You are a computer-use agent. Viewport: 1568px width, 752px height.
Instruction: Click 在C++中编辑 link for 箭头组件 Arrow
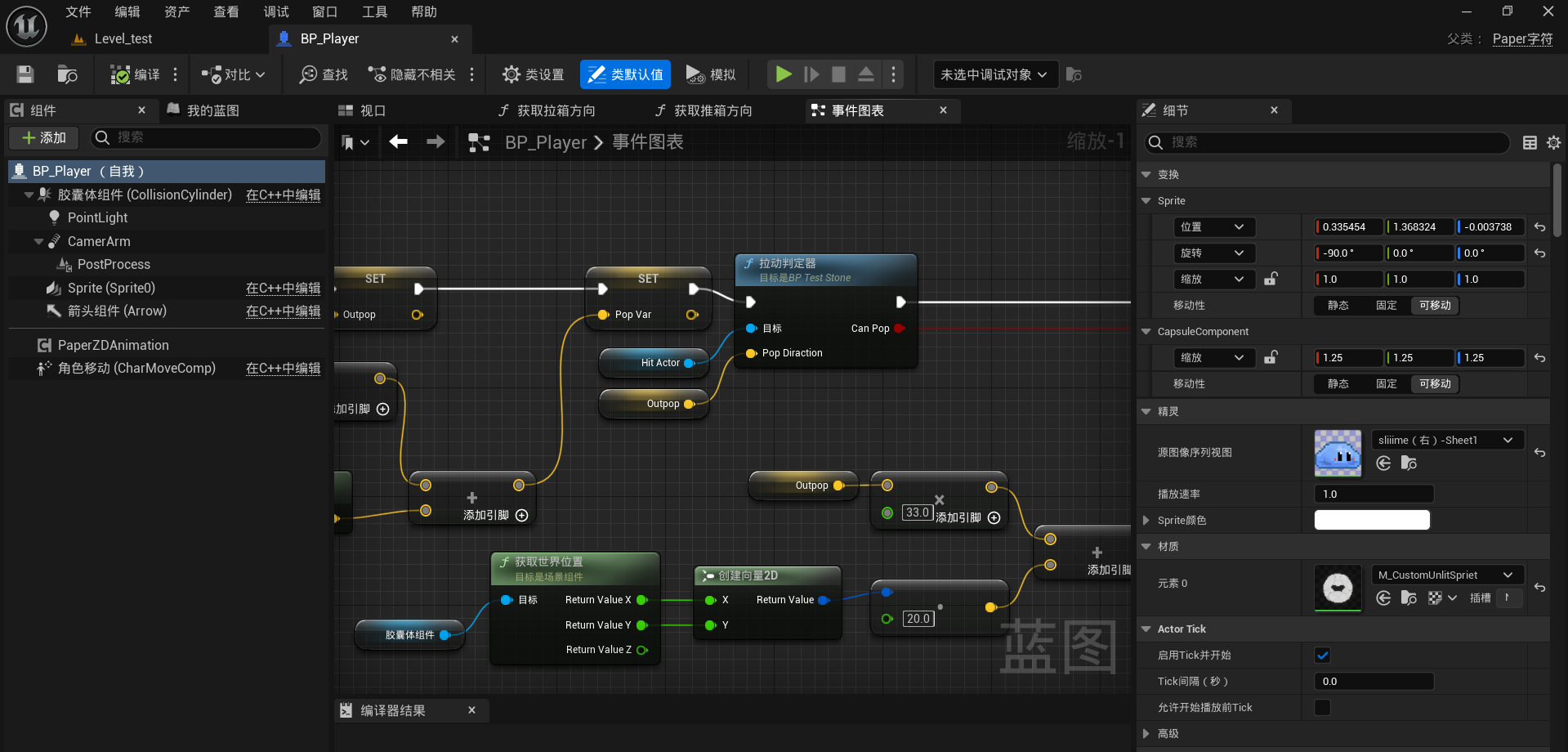pyautogui.click(x=283, y=311)
